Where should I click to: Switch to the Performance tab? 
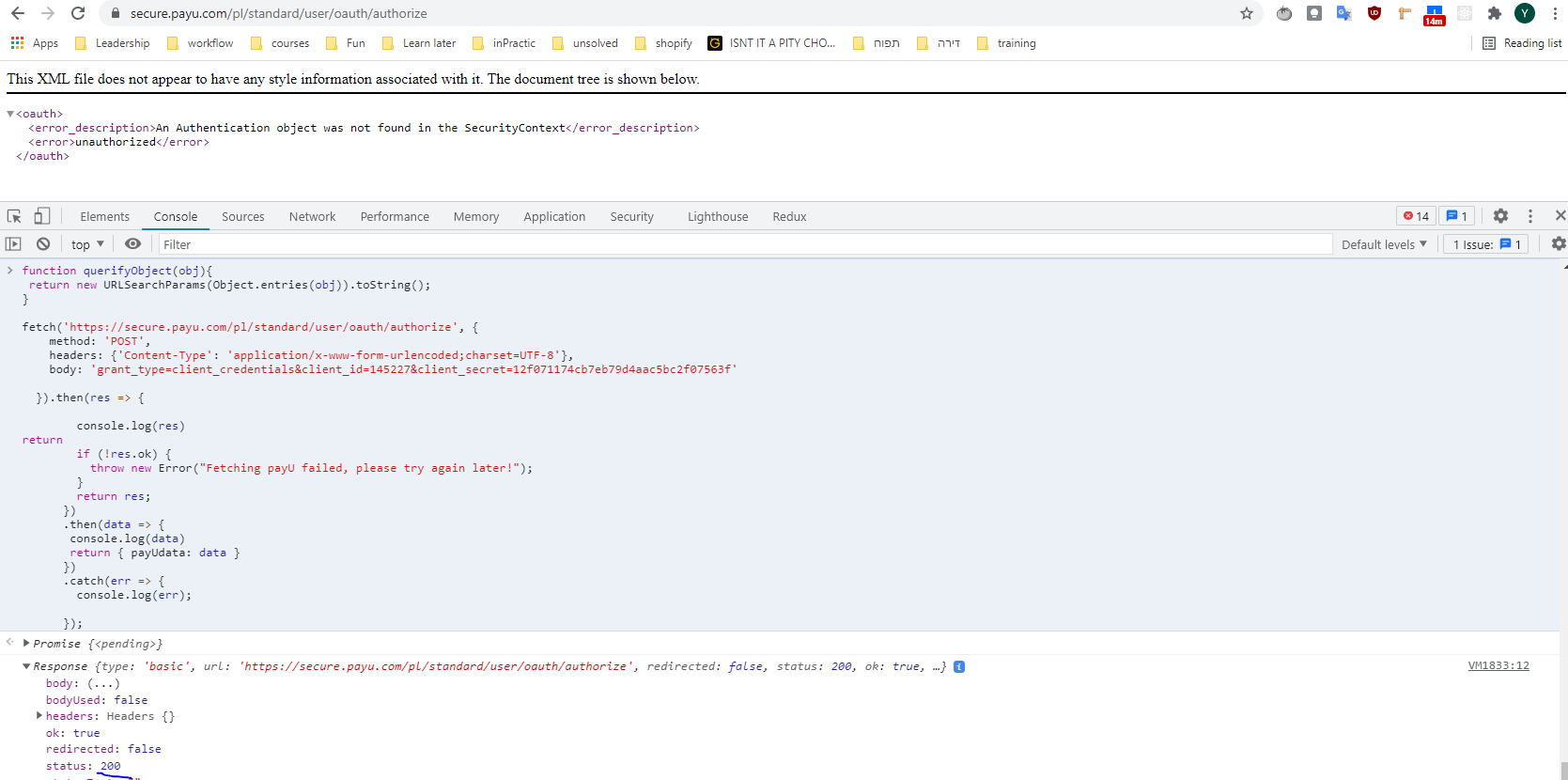coord(395,216)
